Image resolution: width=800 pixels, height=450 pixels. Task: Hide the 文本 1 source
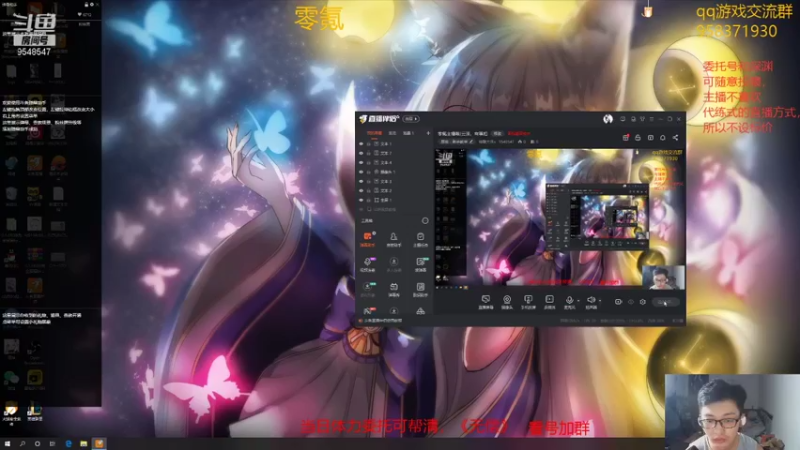(x=361, y=144)
